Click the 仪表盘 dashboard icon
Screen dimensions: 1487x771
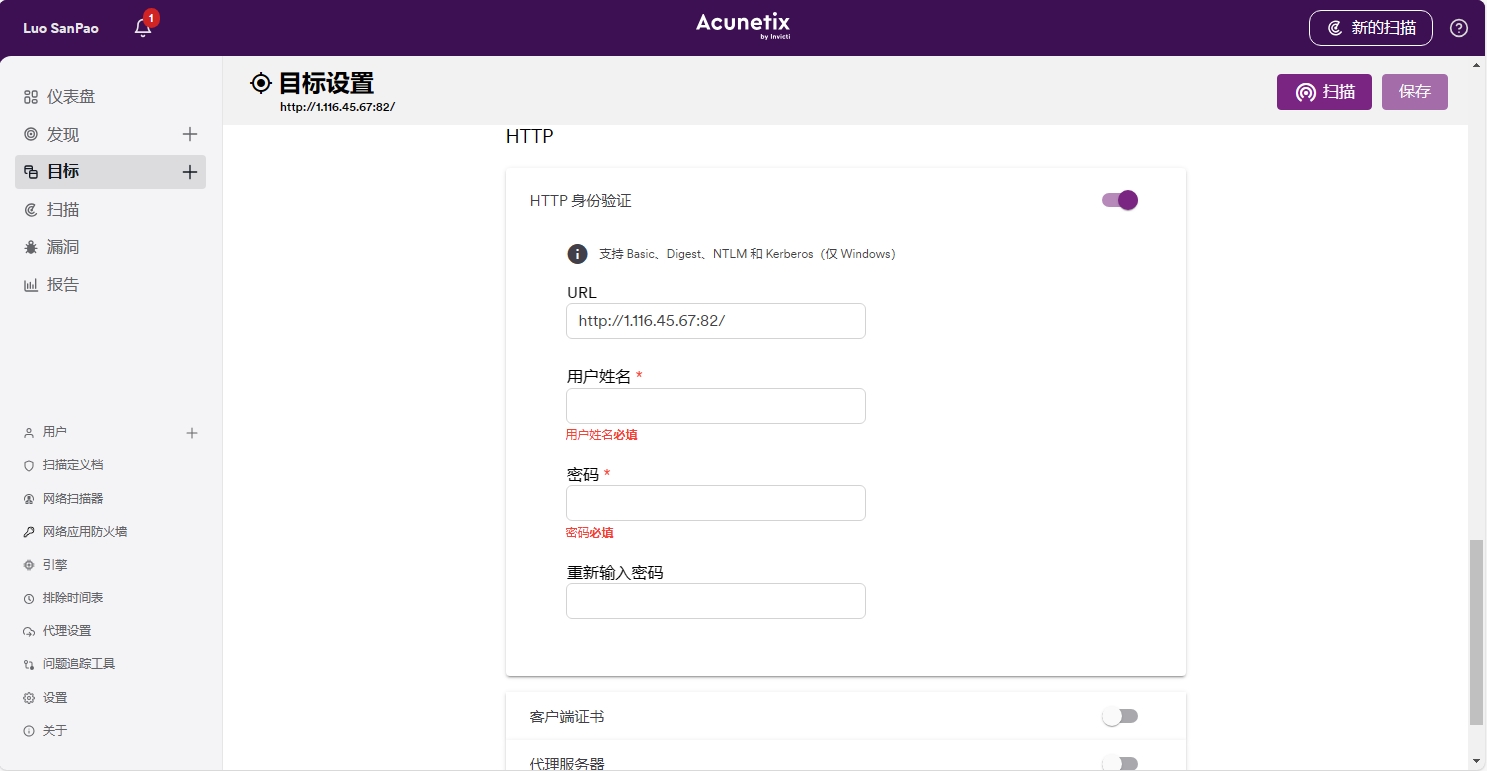[31, 97]
